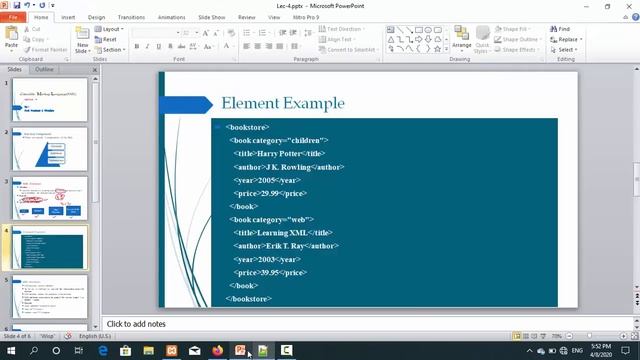Click Find in Editing group
Viewport: 640px width, 360px height.
pos(560,29)
